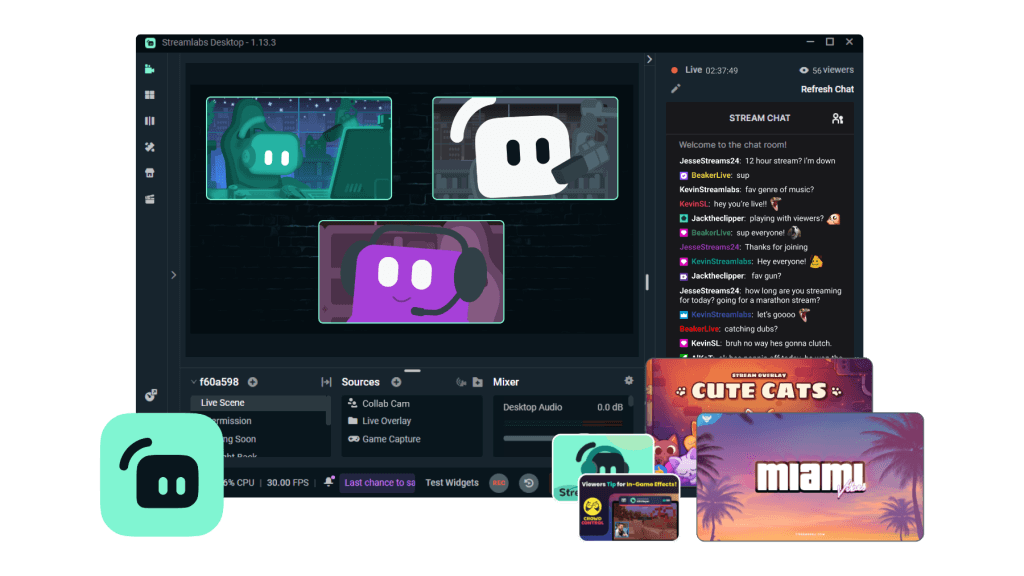Expand the left sidebar with chevron
This screenshot has height=576, width=1024.
(x=174, y=275)
